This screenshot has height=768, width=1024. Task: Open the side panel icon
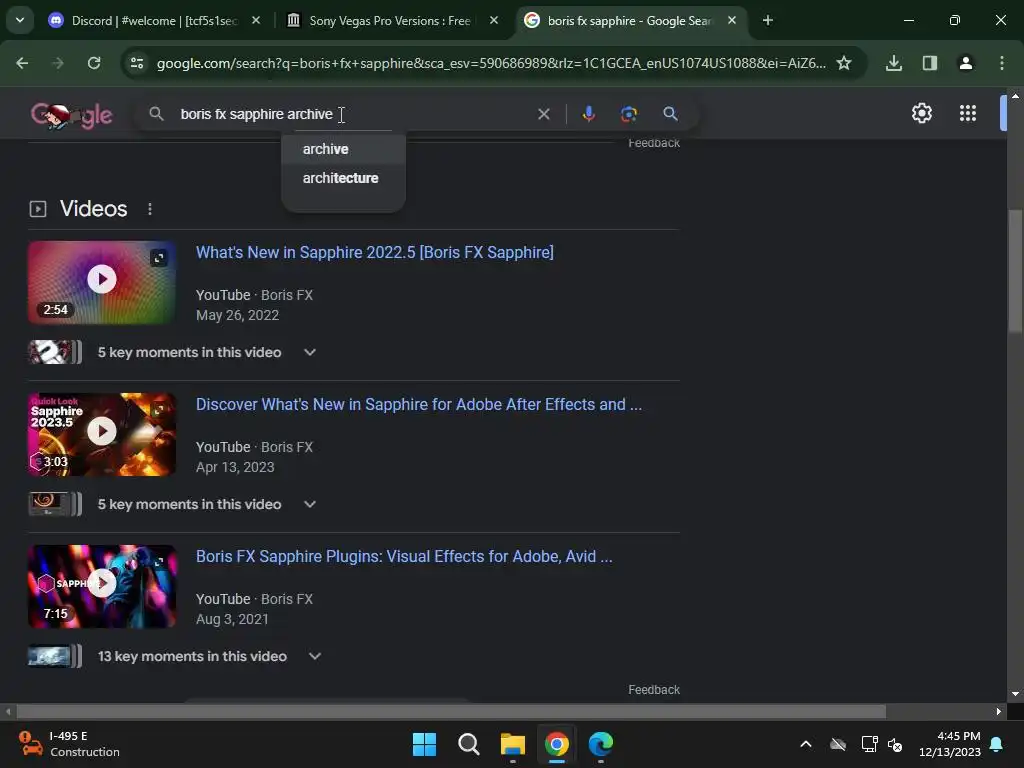click(x=930, y=63)
